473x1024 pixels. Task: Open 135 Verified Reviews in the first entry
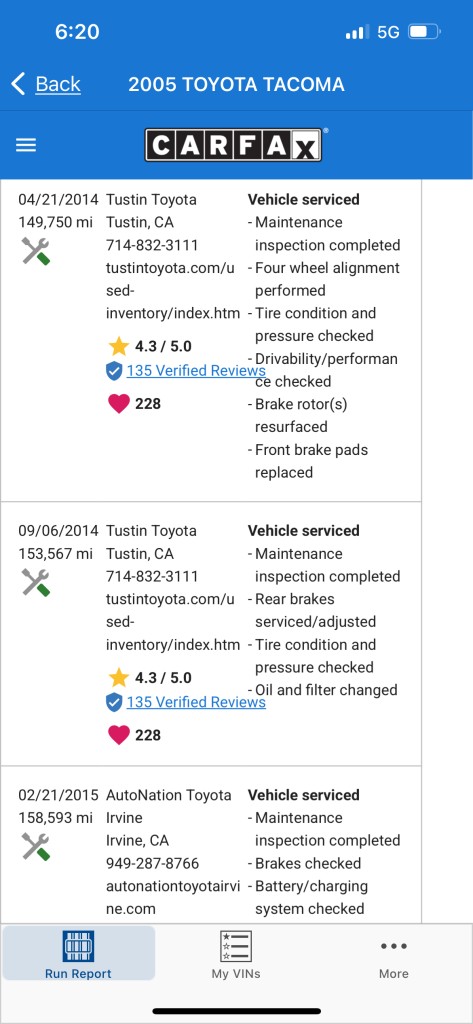point(196,371)
